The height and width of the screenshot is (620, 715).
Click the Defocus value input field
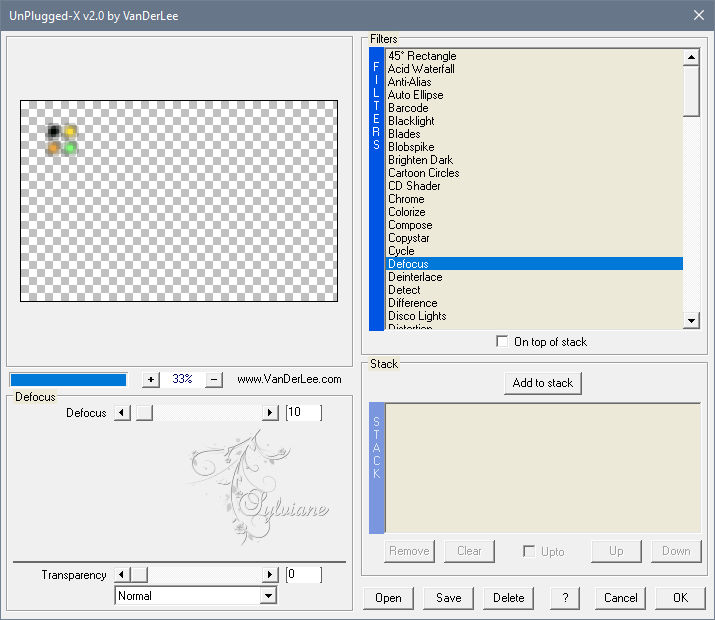[304, 413]
